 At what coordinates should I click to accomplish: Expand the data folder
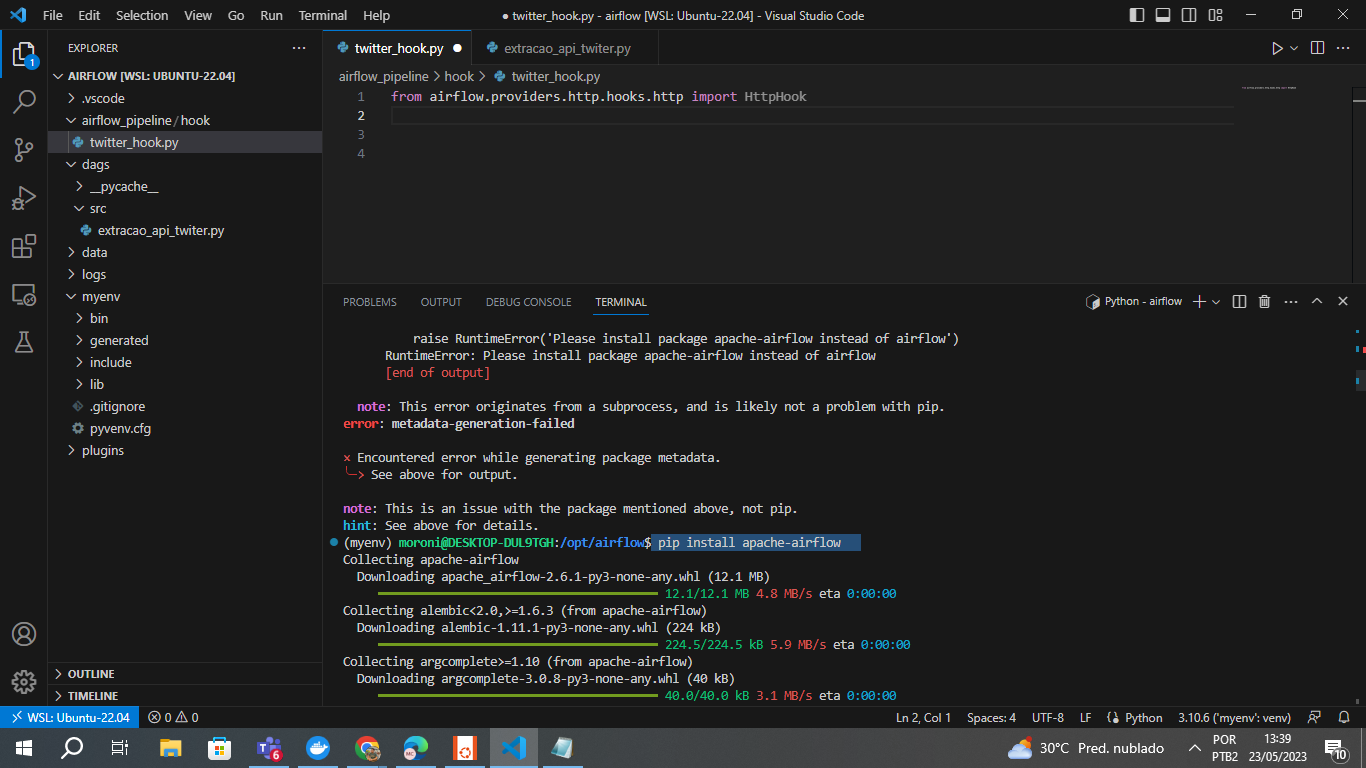click(x=185, y=252)
